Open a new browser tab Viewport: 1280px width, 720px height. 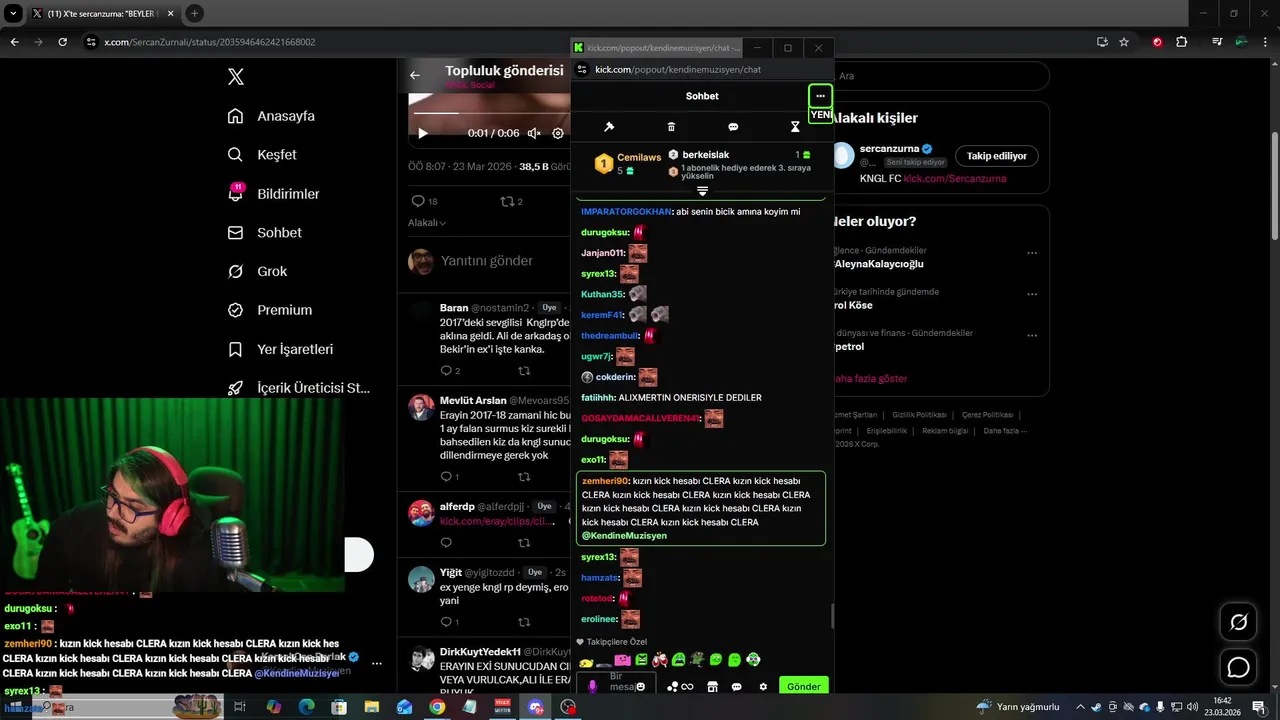click(194, 14)
